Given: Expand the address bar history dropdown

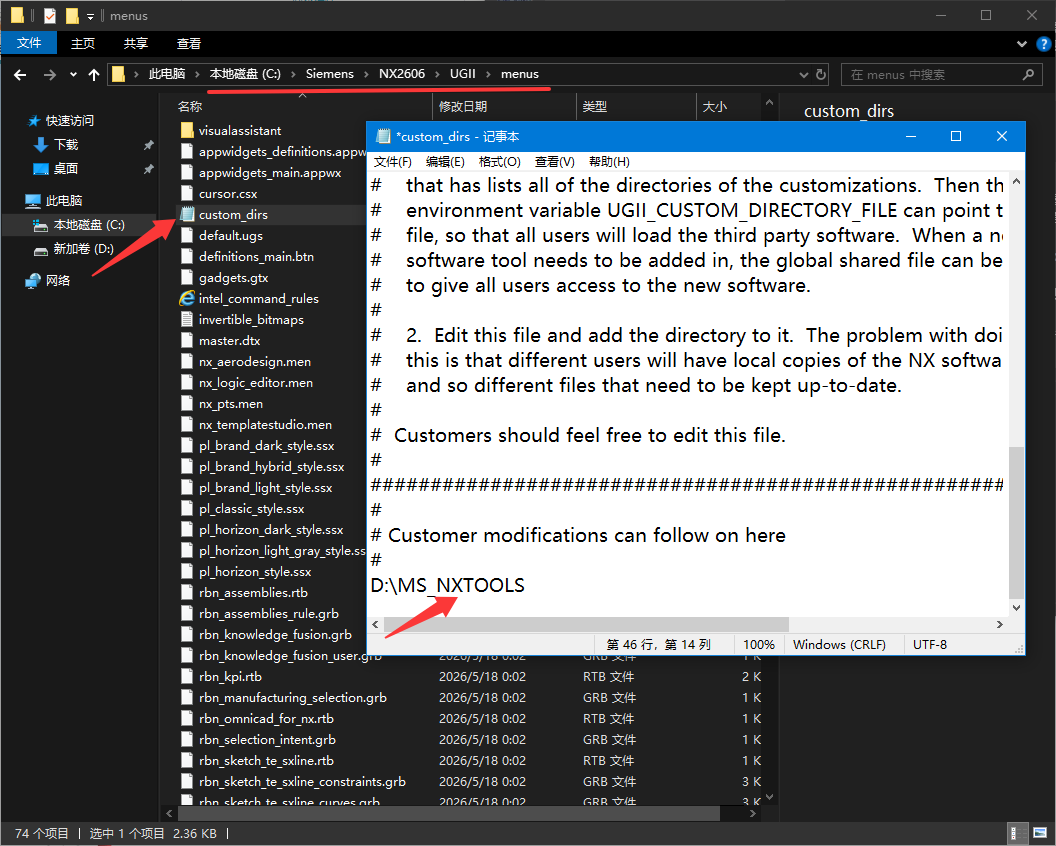Looking at the screenshot, I should [x=803, y=75].
